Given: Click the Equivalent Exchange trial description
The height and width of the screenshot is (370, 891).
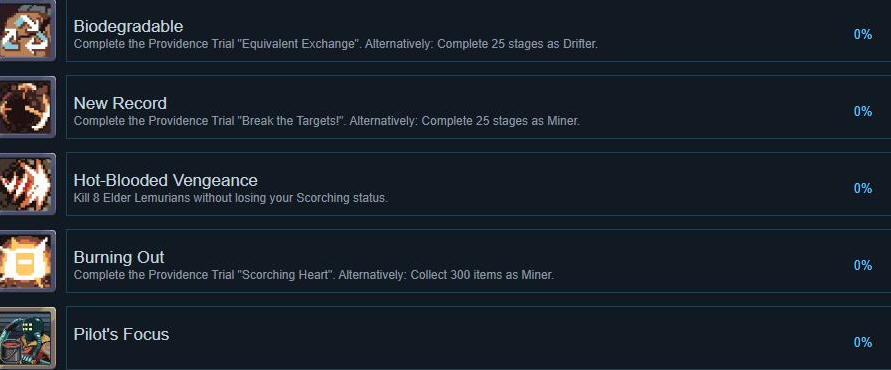Looking at the screenshot, I should pos(336,44).
